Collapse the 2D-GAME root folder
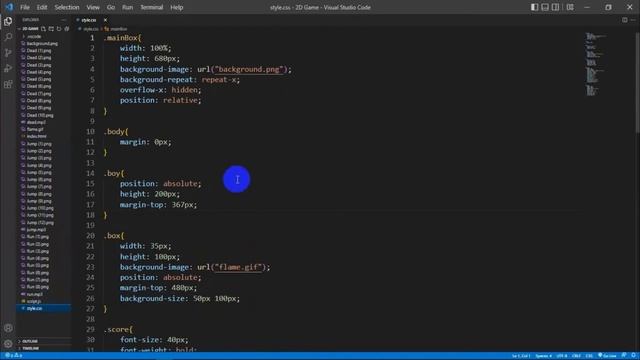The height and width of the screenshot is (360, 640). point(29,29)
